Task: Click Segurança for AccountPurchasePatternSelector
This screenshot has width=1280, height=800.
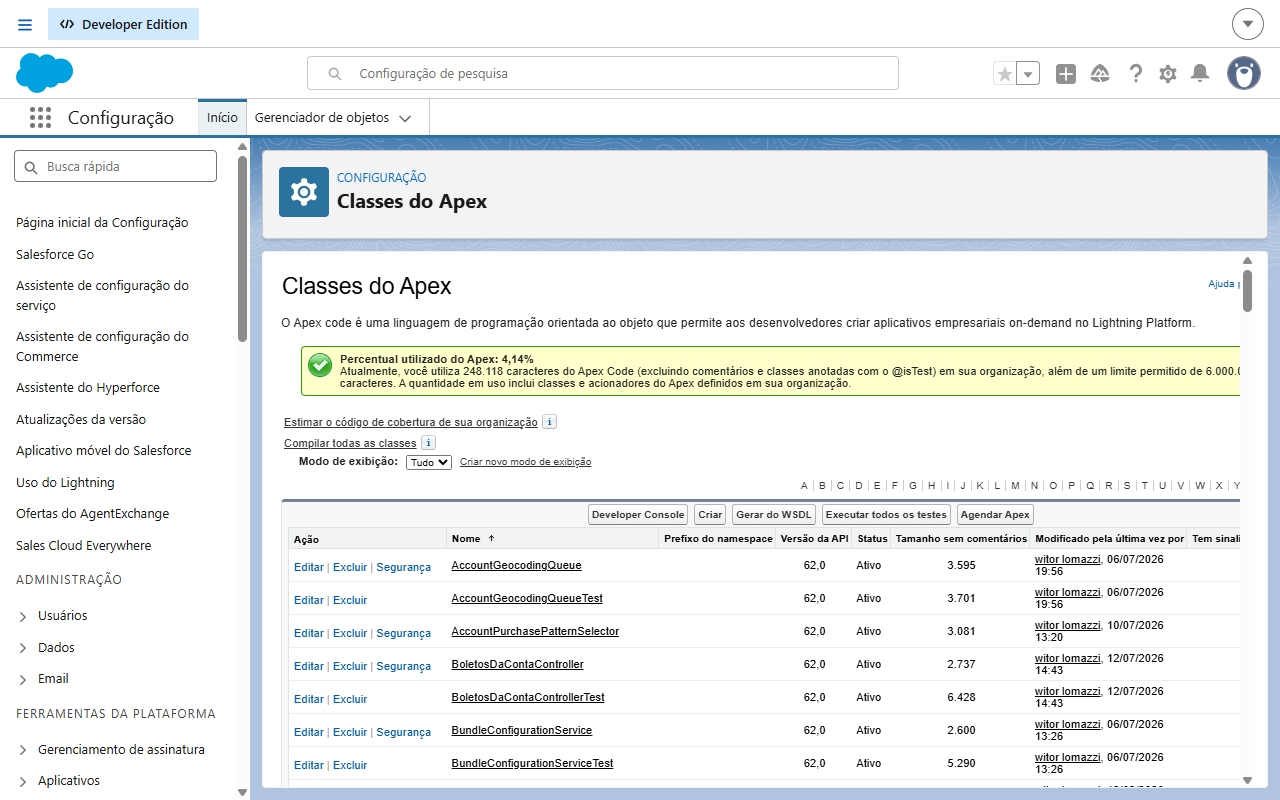Action: point(404,633)
